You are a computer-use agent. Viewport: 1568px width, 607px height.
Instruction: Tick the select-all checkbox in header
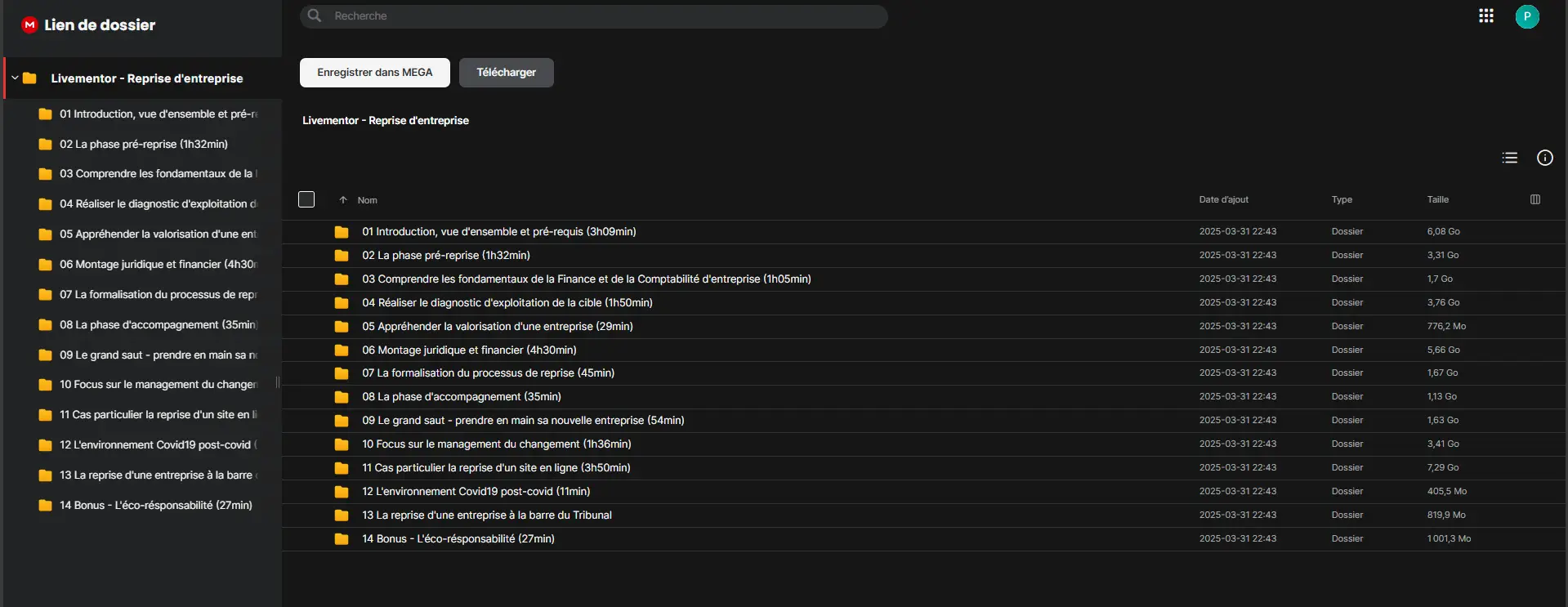(x=306, y=199)
